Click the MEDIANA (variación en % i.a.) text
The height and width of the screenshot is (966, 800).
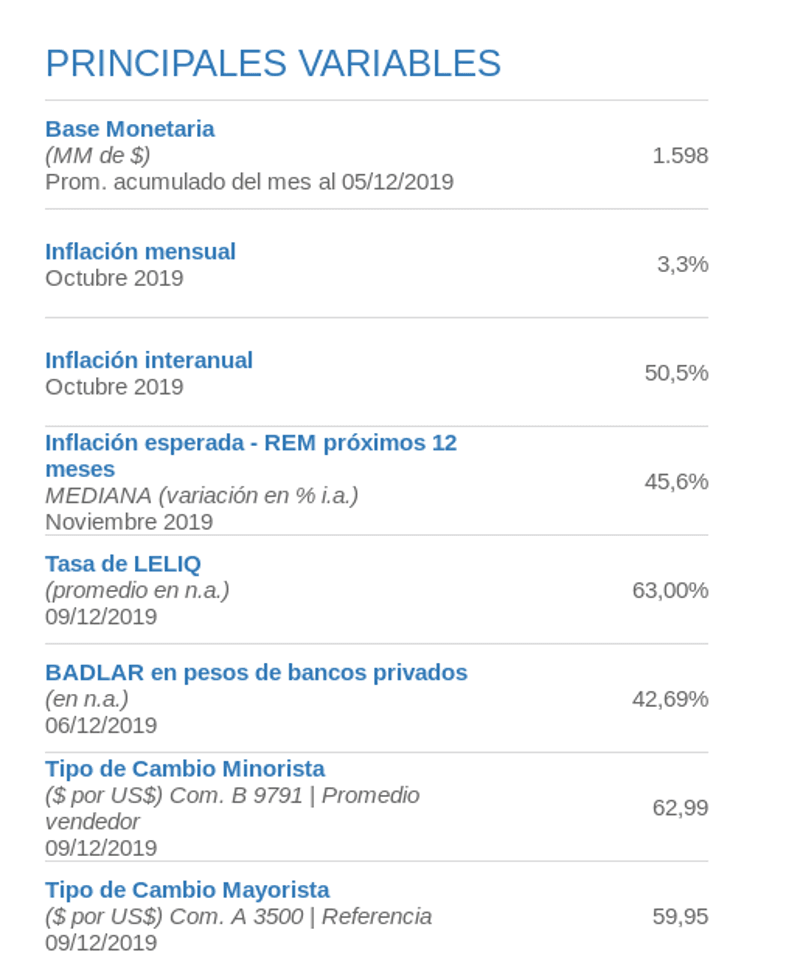(x=201, y=496)
